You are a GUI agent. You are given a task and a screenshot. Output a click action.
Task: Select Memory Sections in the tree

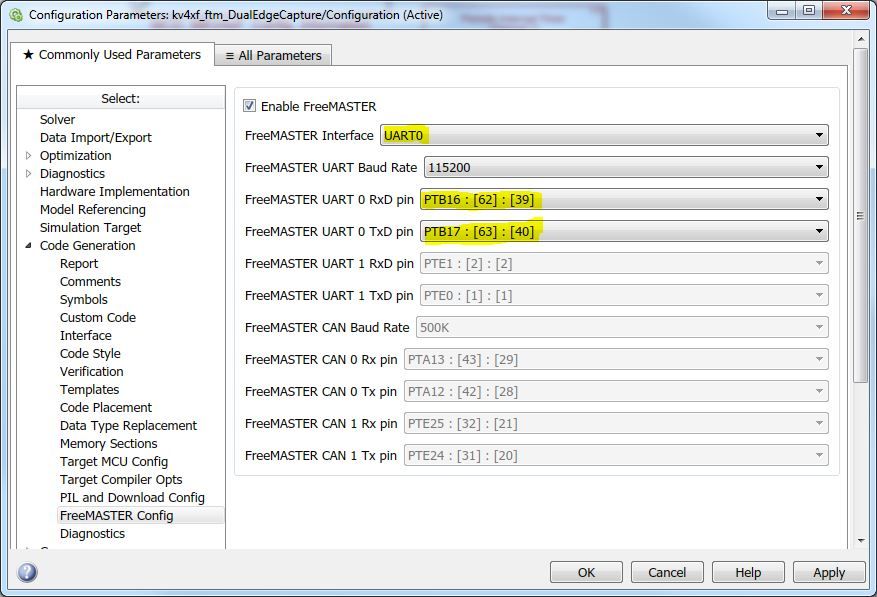[x=109, y=443]
